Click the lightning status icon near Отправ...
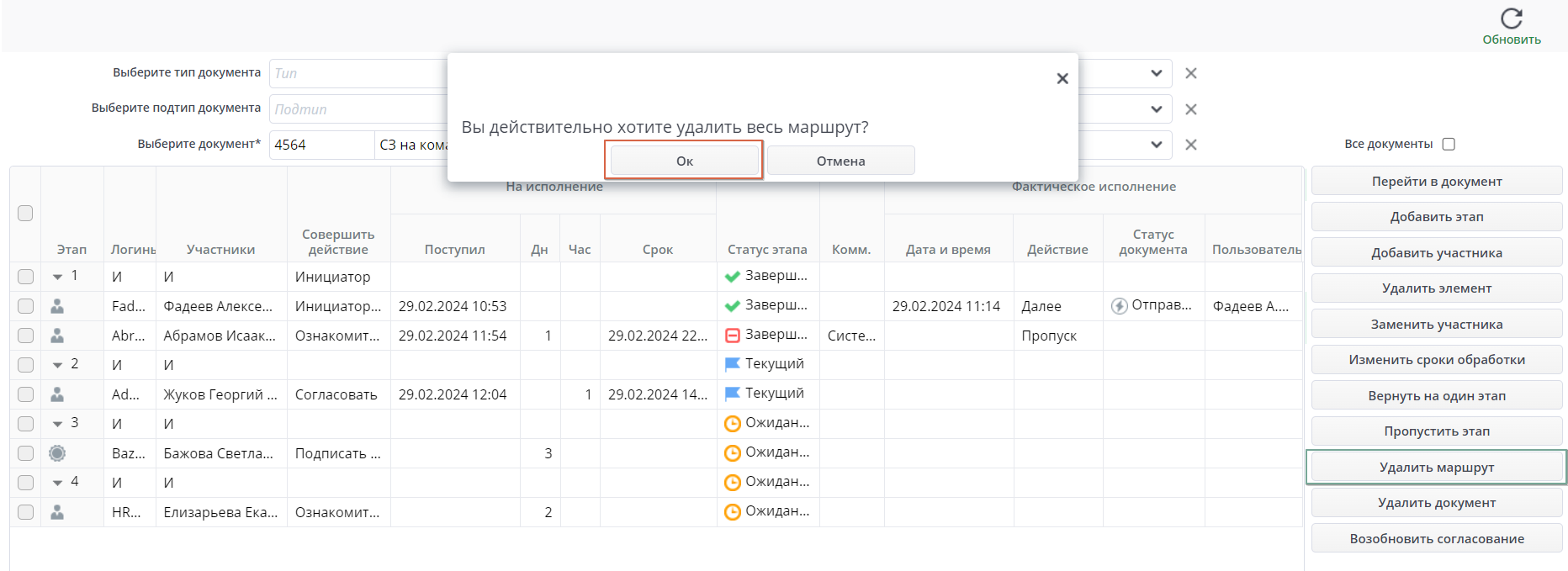The width and height of the screenshot is (1568, 571). [x=1119, y=306]
